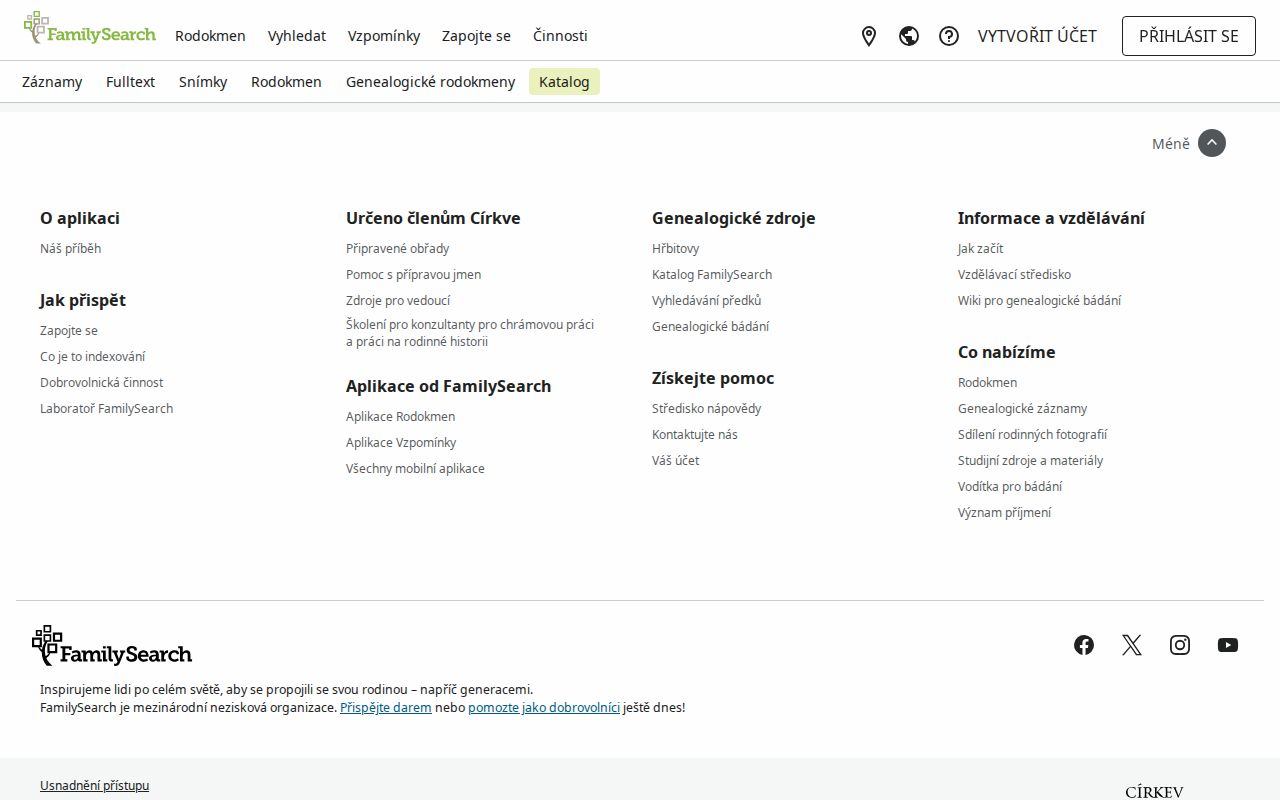
Task: Click the black FamilySearch footer logo
Action: pyautogui.click(x=112, y=646)
